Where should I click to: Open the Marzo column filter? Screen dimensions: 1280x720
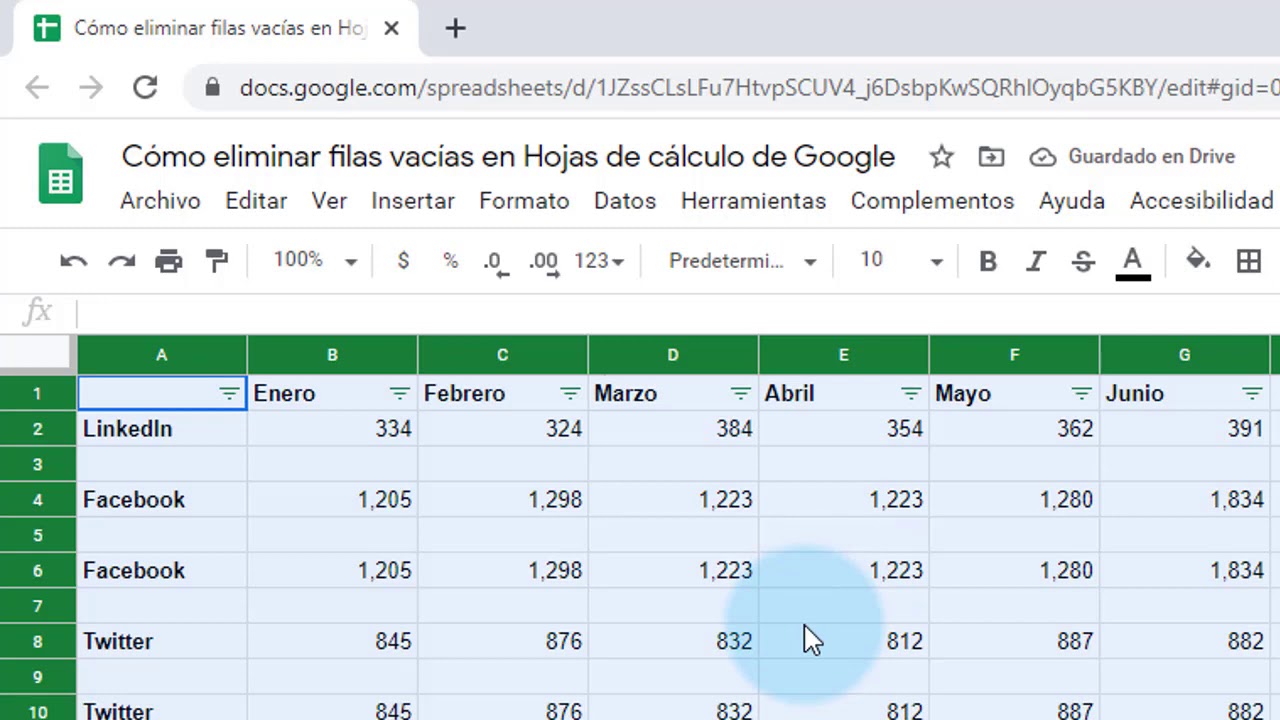point(740,394)
